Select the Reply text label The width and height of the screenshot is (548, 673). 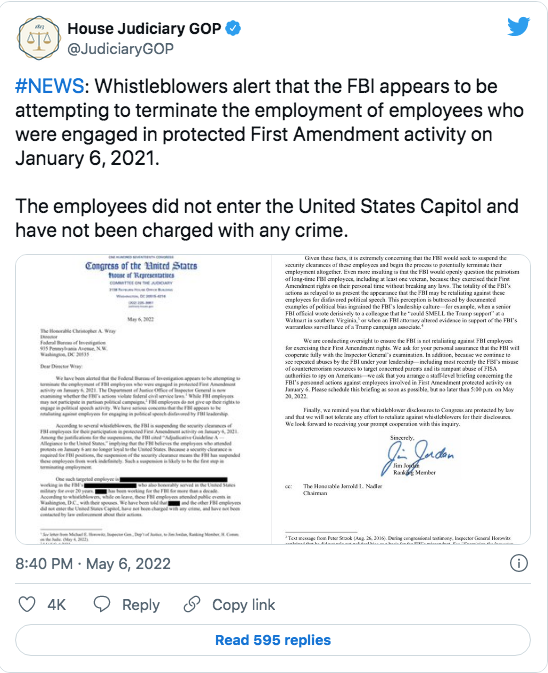[x=141, y=605]
